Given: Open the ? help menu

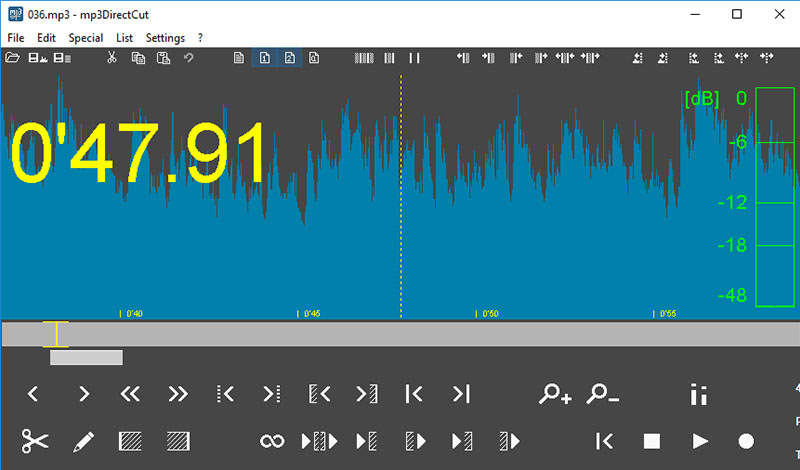Looking at the screenshot, I should tap(200, 38).
